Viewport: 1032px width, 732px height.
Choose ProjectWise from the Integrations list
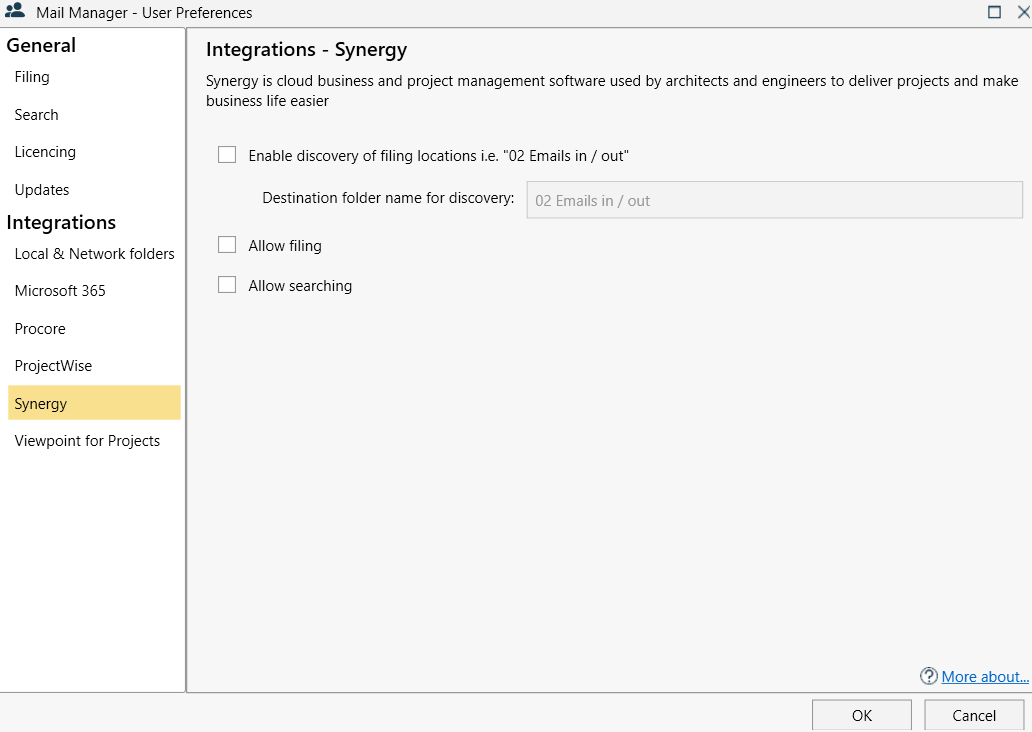pos(53,366)
